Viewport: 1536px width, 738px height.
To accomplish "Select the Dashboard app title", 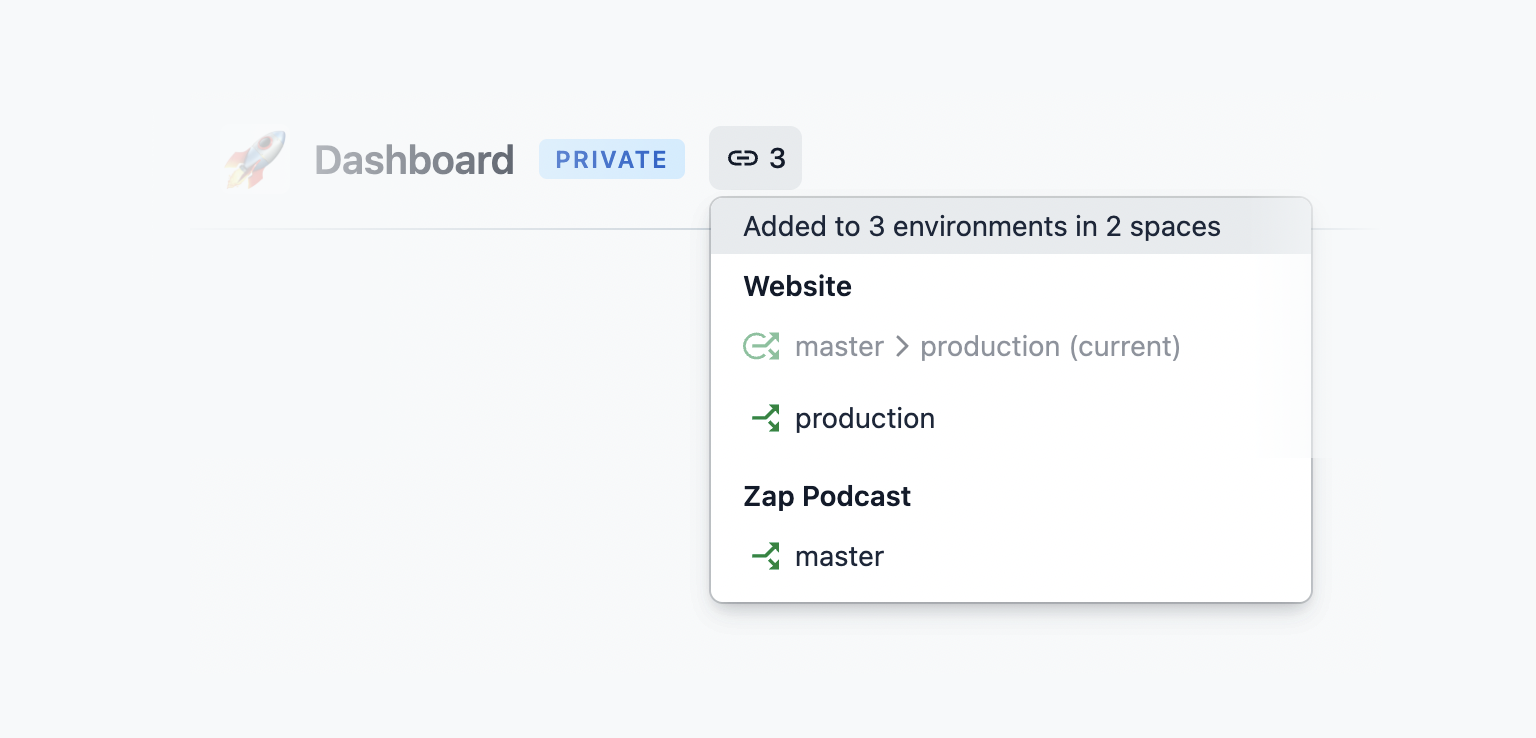I will pos(414,160).
